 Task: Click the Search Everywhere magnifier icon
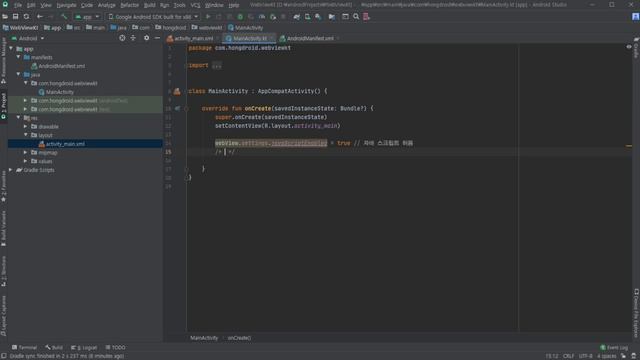coord(356,17)
